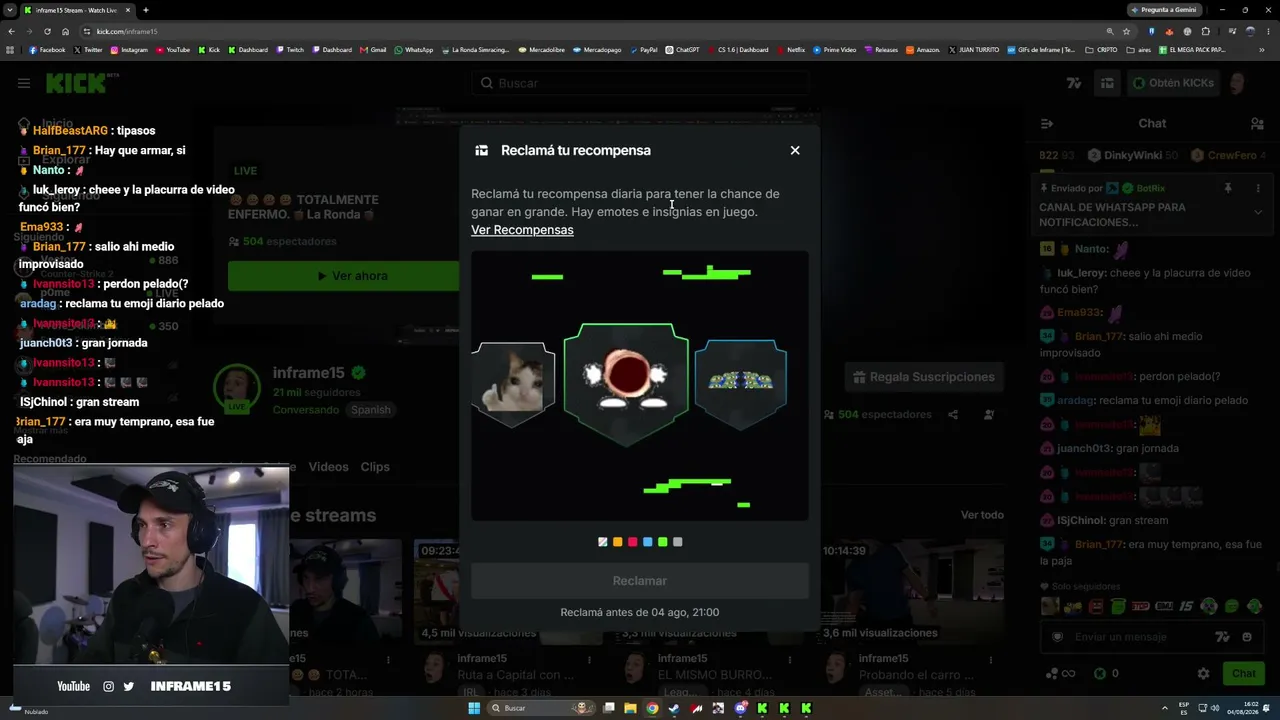This screenshot has height=720, width=1280.
Task: Open the Twitch bookmark
Action: (x=290, y=50)
